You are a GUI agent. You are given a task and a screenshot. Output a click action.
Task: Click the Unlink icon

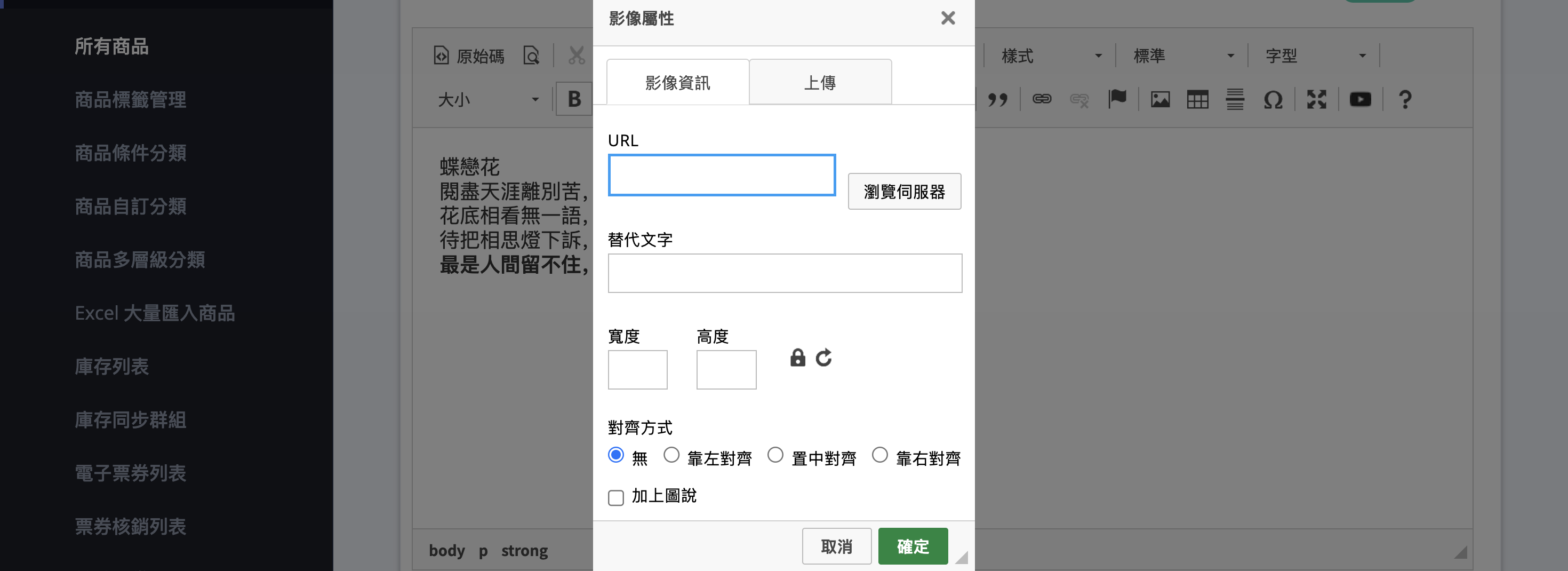pyautogui.click(x=1079, y=99)
